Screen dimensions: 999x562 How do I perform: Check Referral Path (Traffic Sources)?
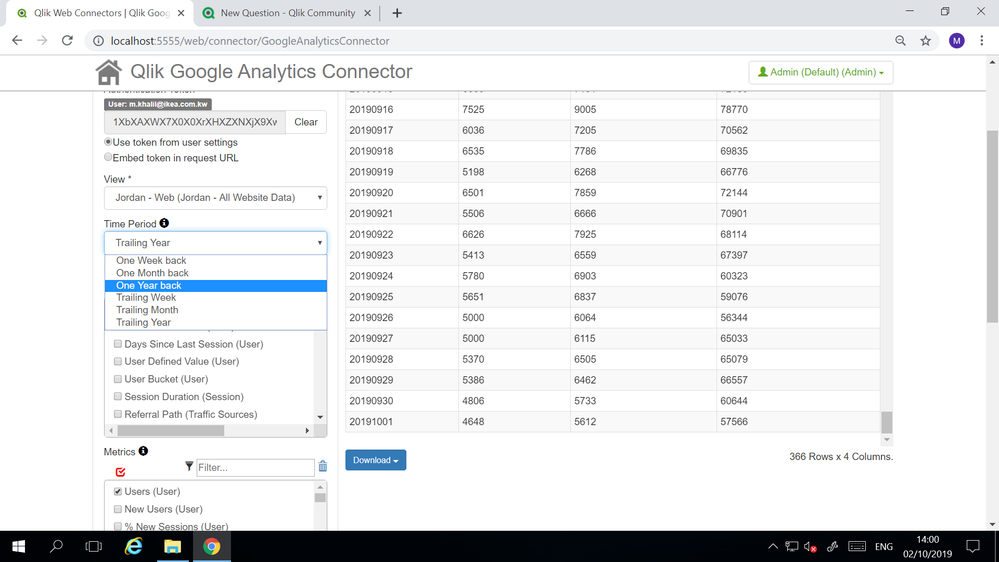118,414
